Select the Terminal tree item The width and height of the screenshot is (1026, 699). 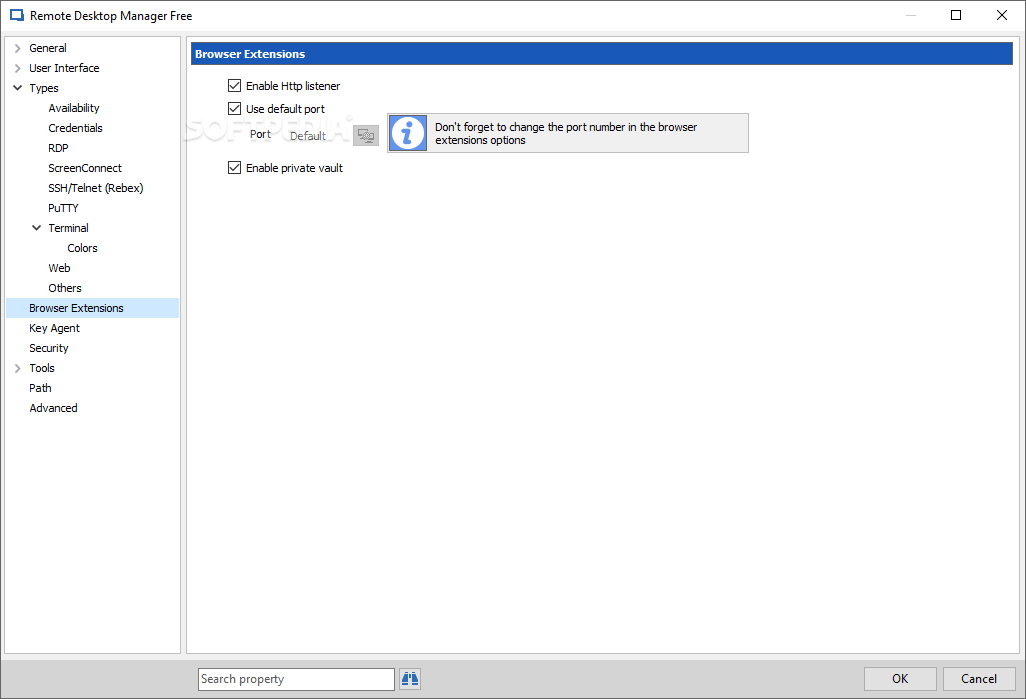[x=69, y=228]
